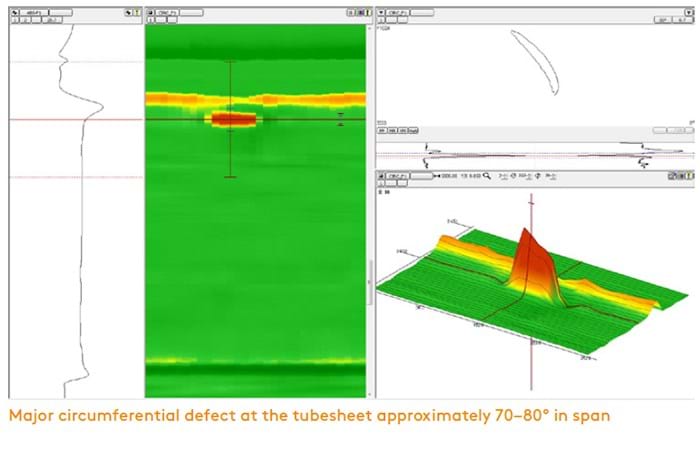This screenshot has height=450, width=700.
Task: Click the red peak in the 3D view
Action: pos(526,250)
